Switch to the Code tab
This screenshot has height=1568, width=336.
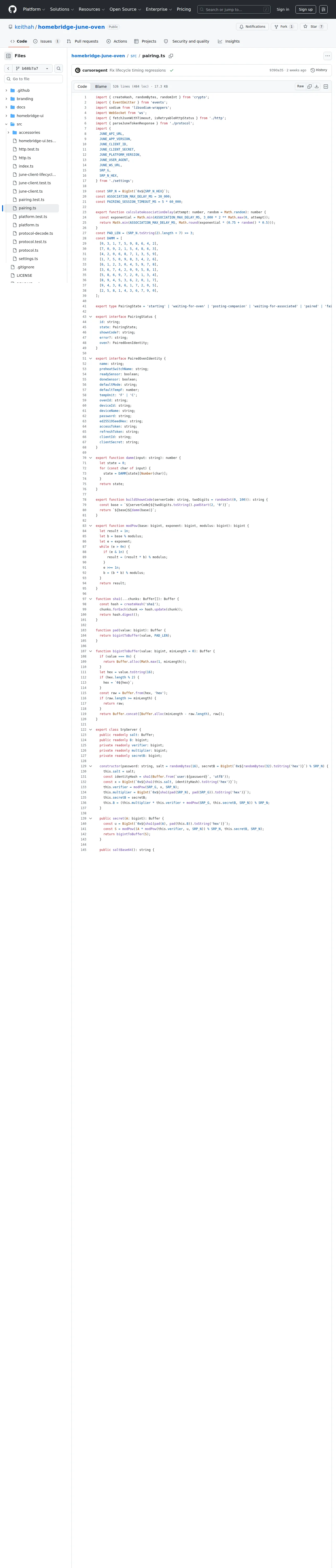pyautogui.click(x=19, y=41)
